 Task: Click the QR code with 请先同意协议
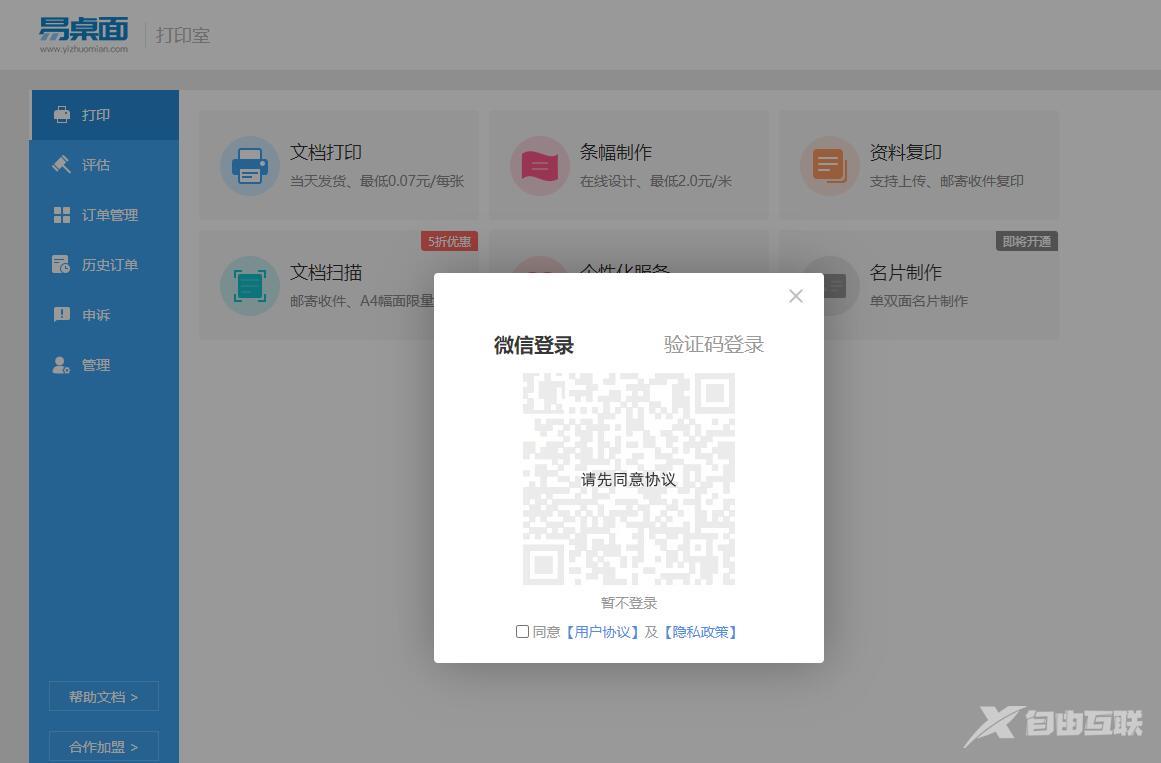pos(629,479)
